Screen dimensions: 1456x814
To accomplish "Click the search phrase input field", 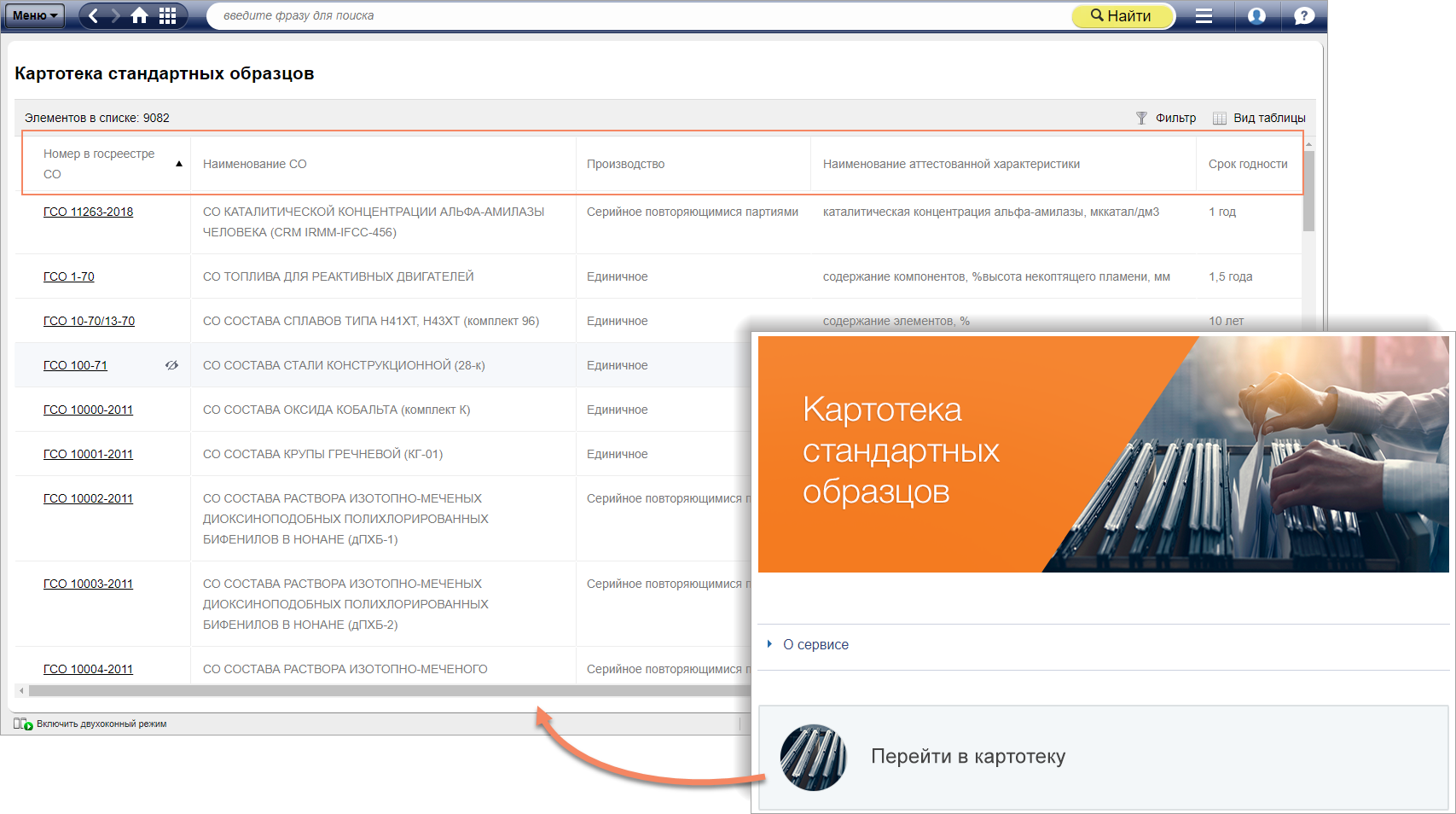I will tap(640, 15).
